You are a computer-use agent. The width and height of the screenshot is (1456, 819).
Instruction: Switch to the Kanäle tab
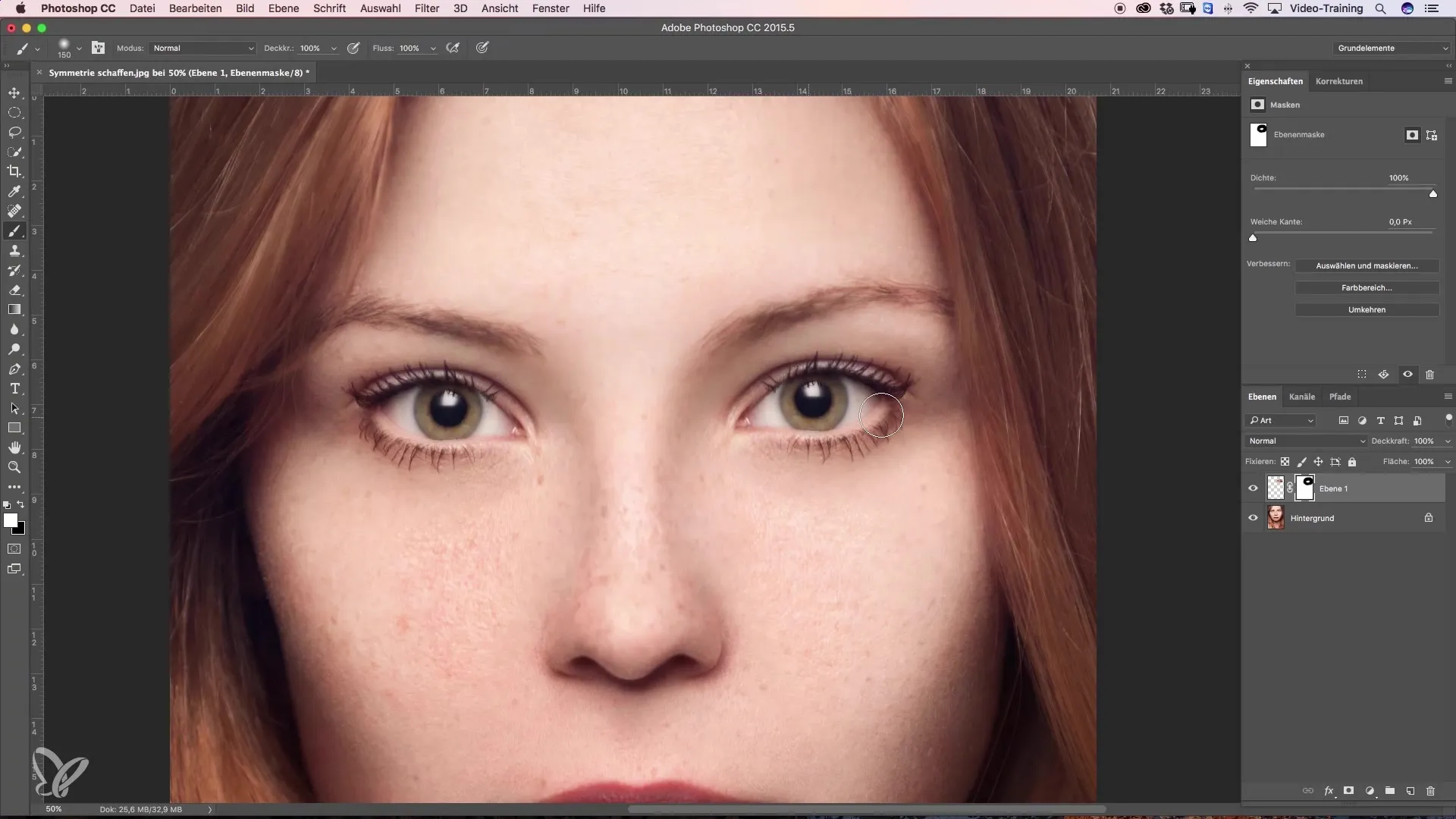[x=1302, y=397]
